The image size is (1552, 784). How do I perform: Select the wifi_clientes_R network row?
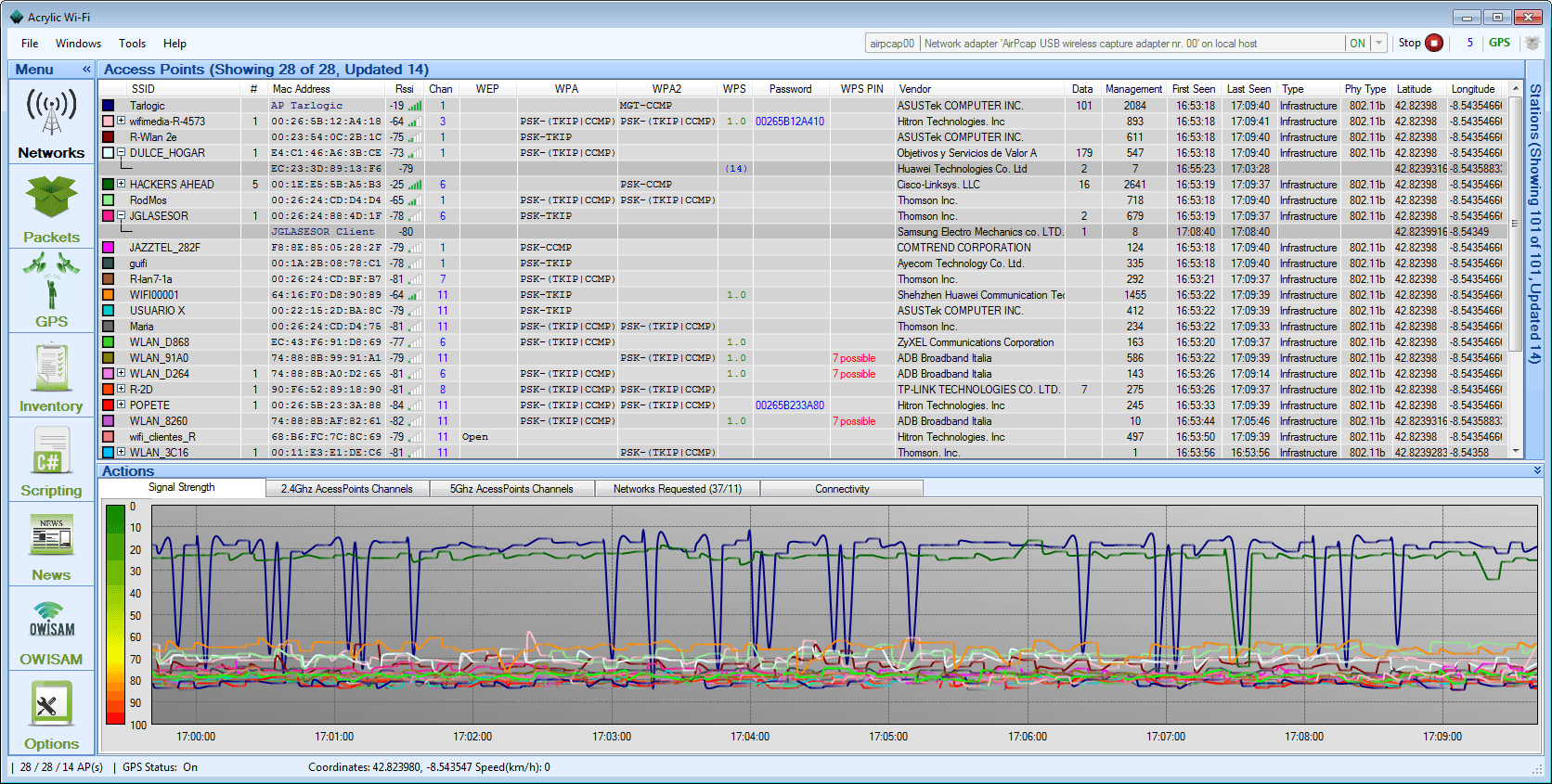pyautogui.click(x=802, y=437)
